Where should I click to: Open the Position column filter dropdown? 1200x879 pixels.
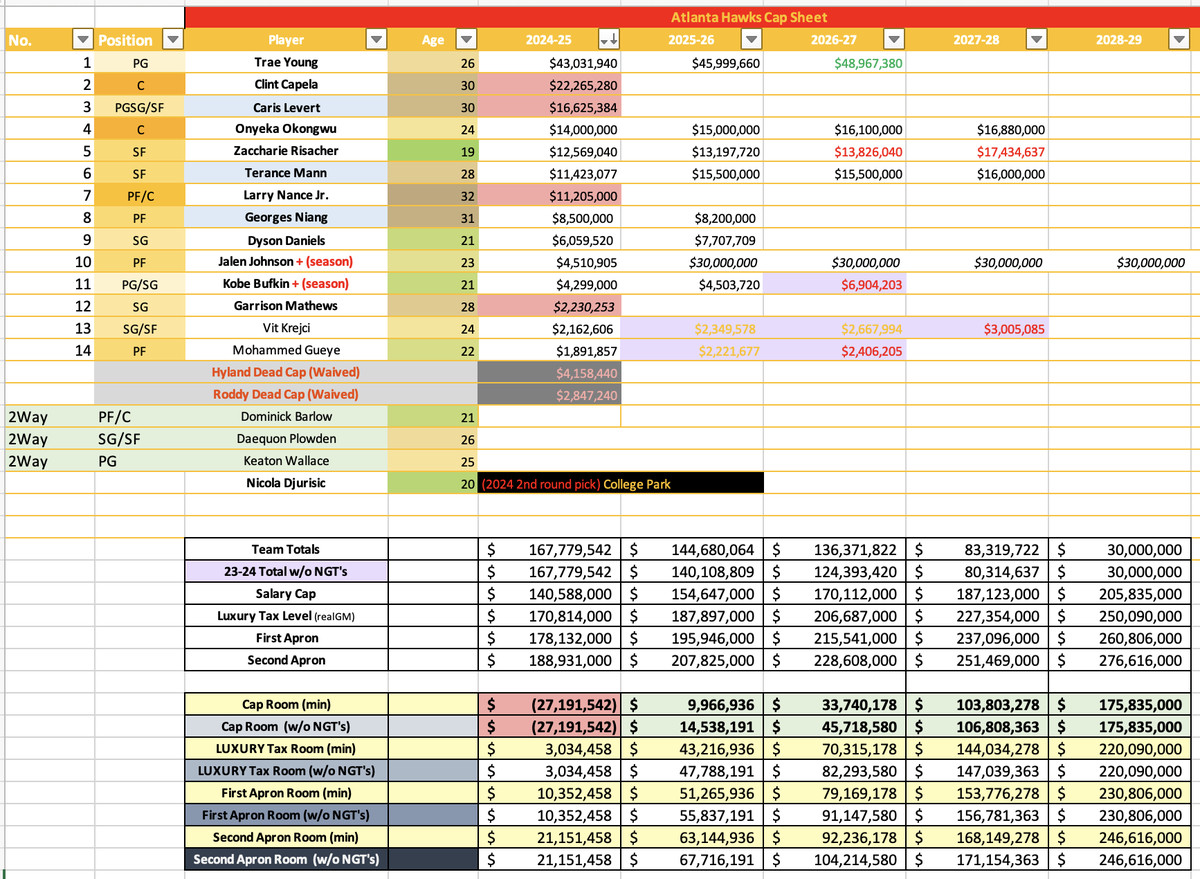[173, 40]
